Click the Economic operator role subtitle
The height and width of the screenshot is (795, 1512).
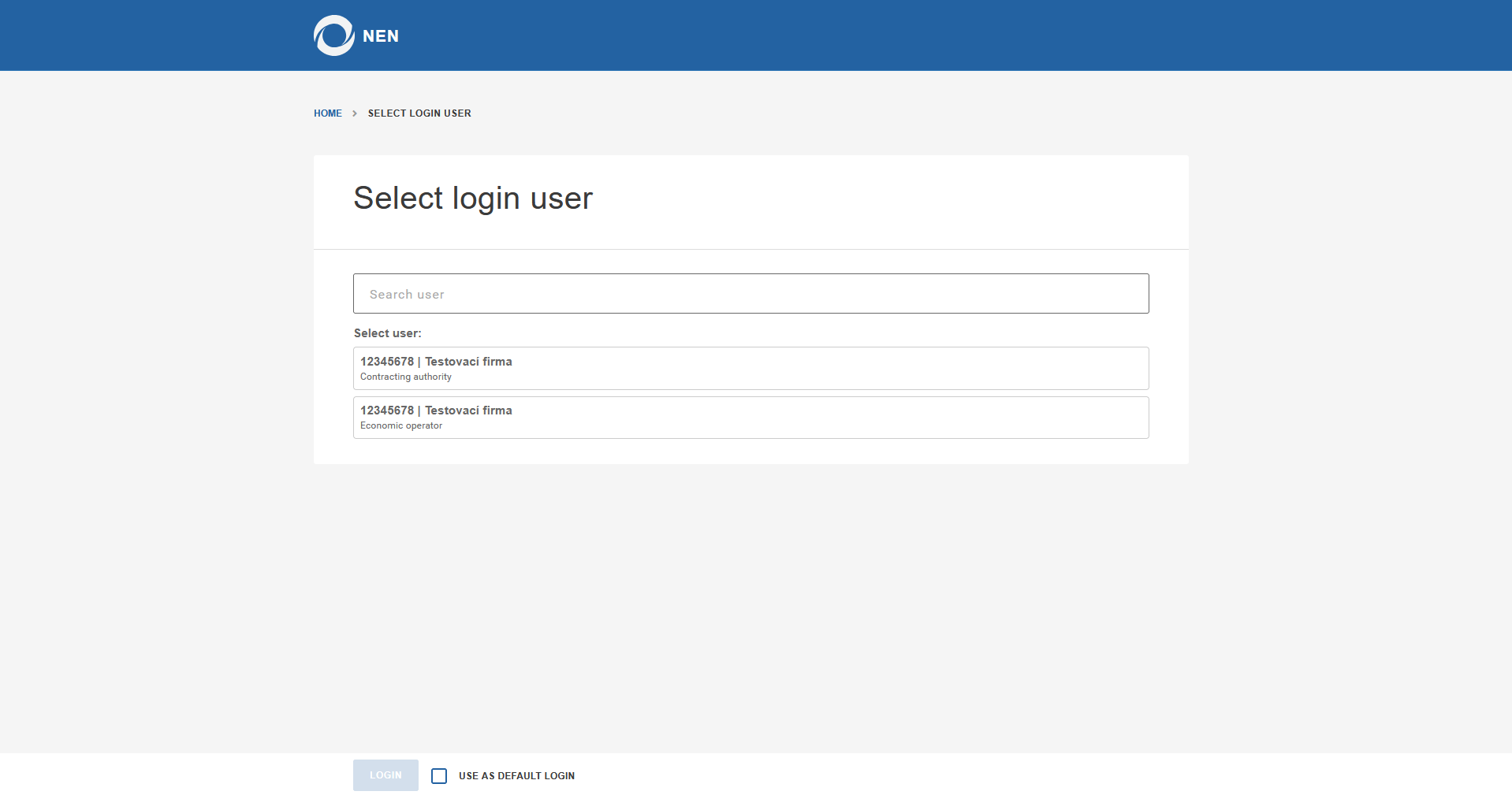(401, 426)
